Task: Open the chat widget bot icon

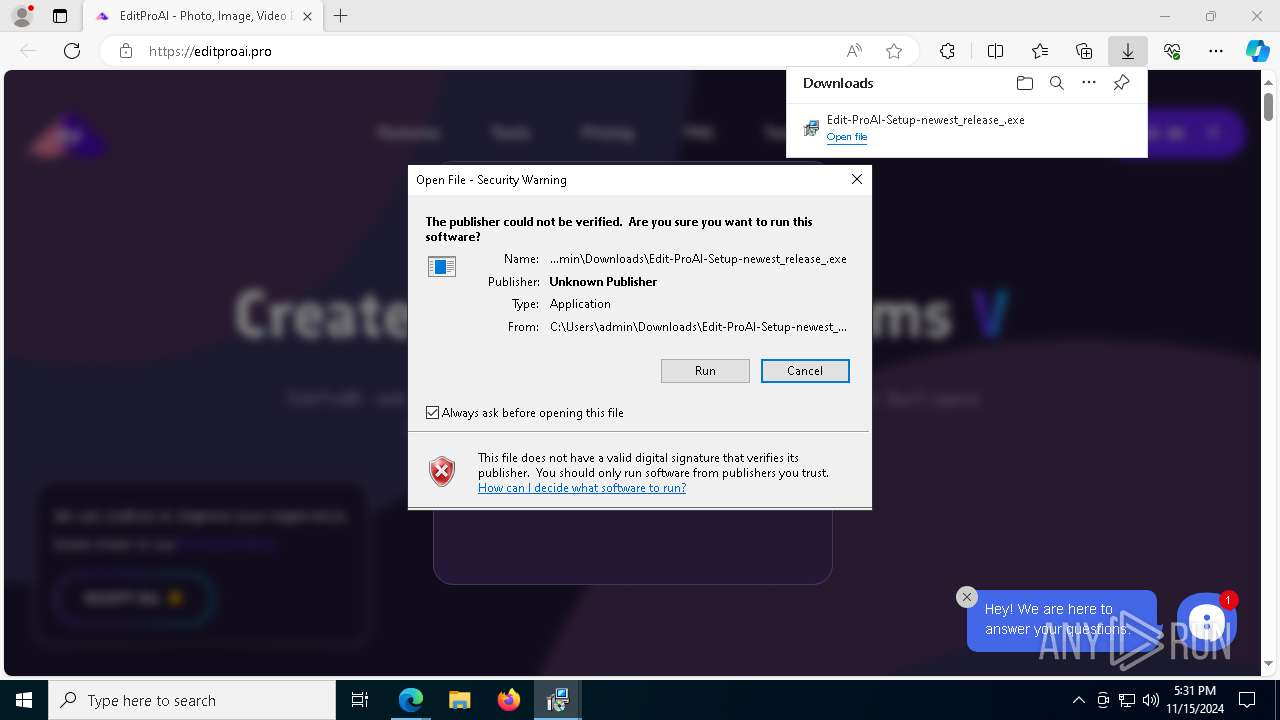Action: (x=1207, y=623)
